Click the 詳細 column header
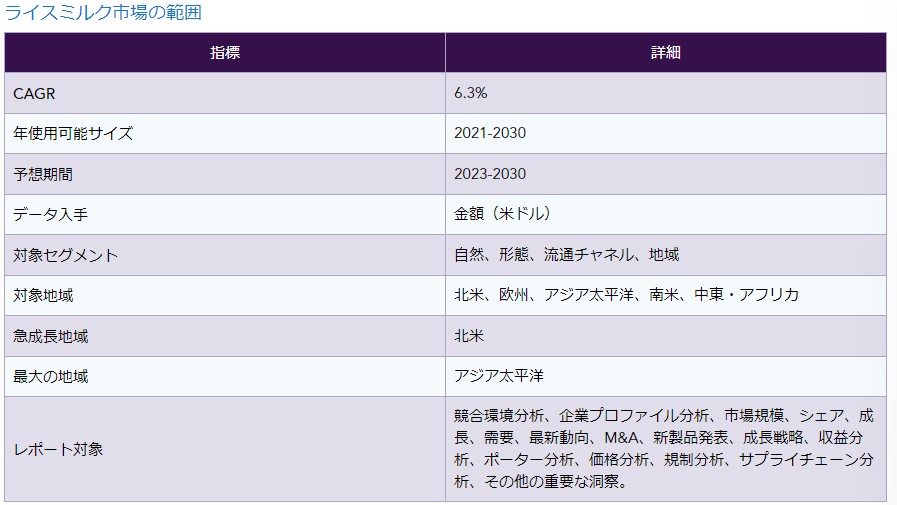This screenshot has height=505, width=897. (x=666, y=53)
